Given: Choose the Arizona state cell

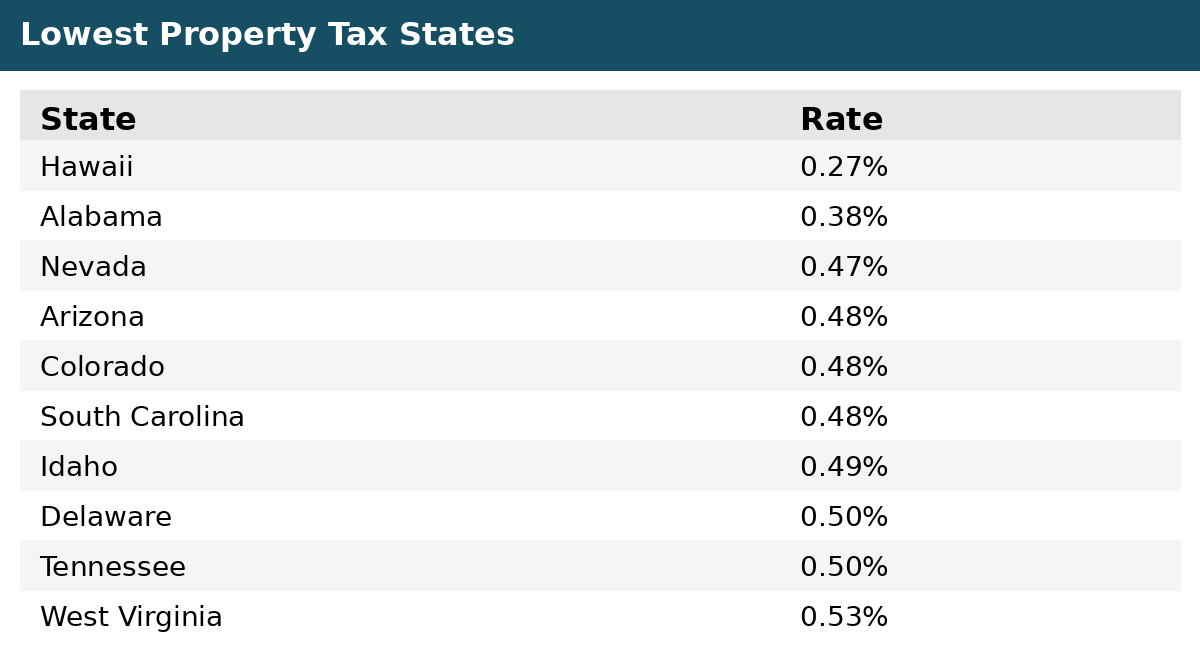Looking at the screenshot, I should [x=92, y=317].
